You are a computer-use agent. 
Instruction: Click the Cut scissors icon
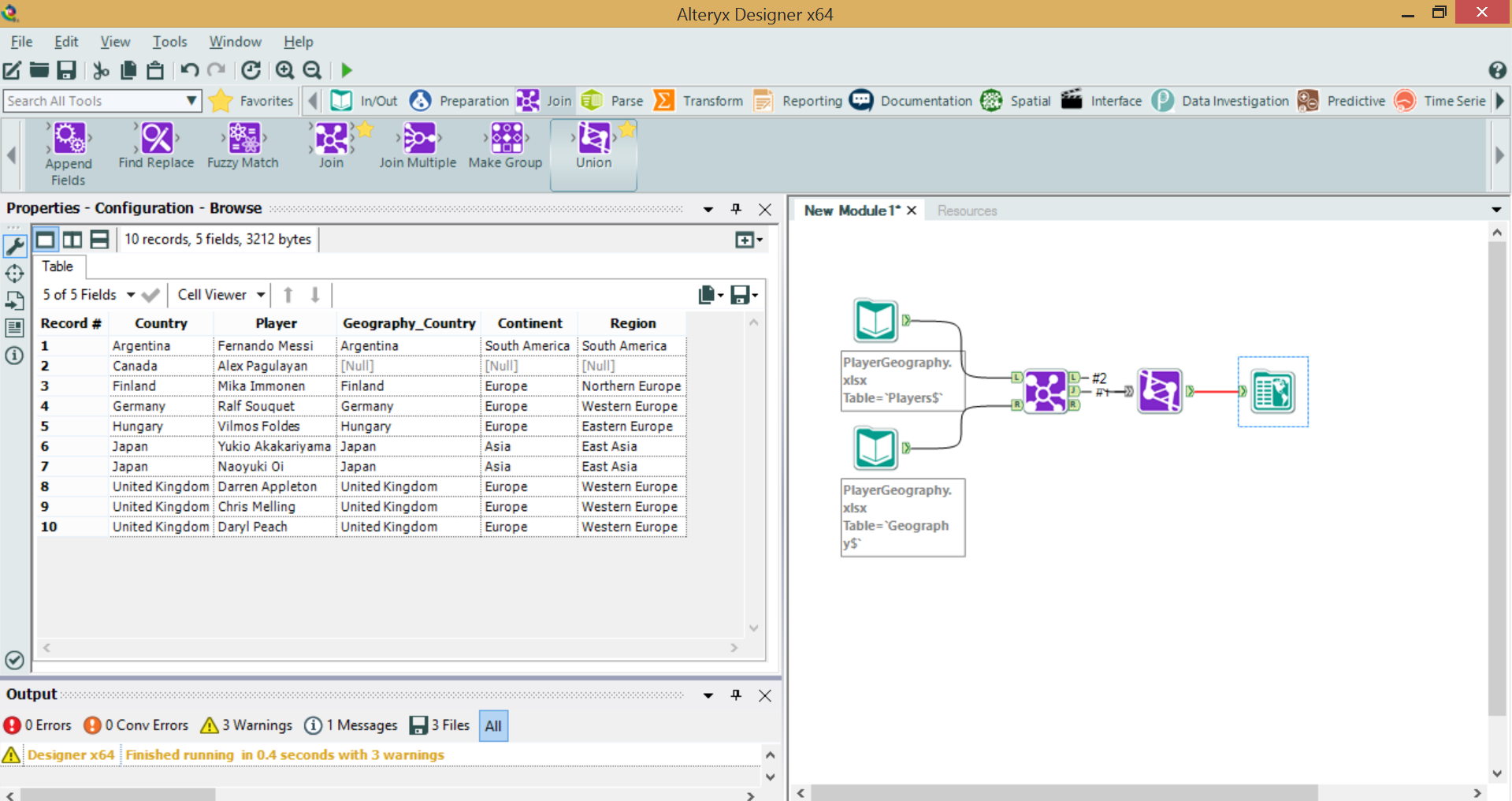click(x=101, y=70)
